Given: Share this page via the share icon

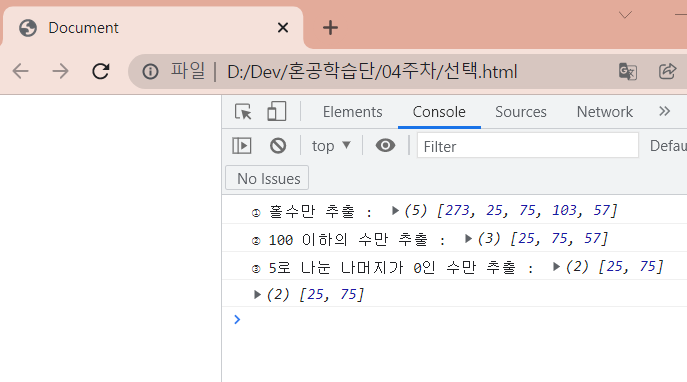Looking at the screenshot, I should pyautogui.click(x=667, y=71).
